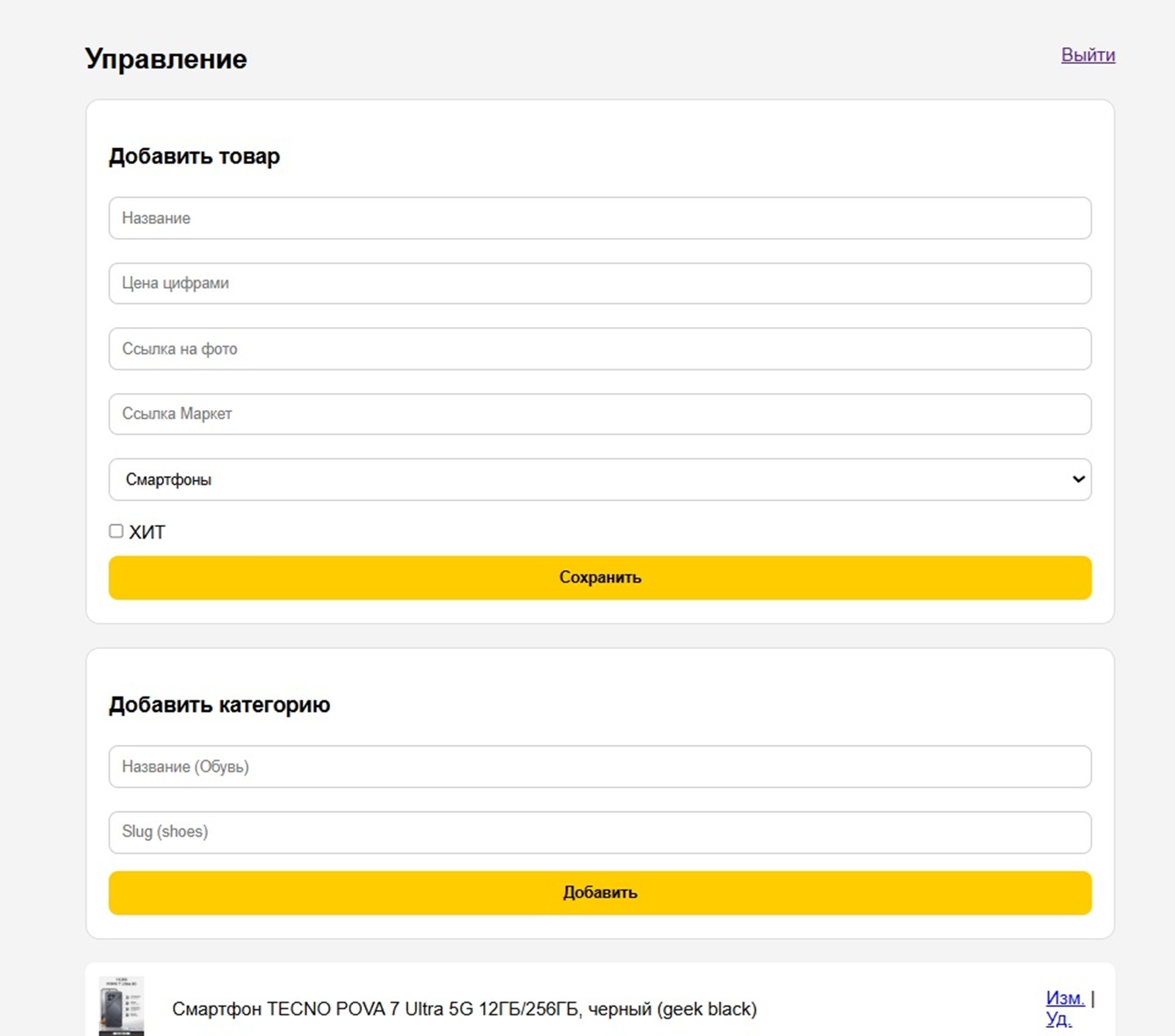Select the Ссылка на фото field
This screenshot has width=1175, height=1036.
[x=599, y=349]
